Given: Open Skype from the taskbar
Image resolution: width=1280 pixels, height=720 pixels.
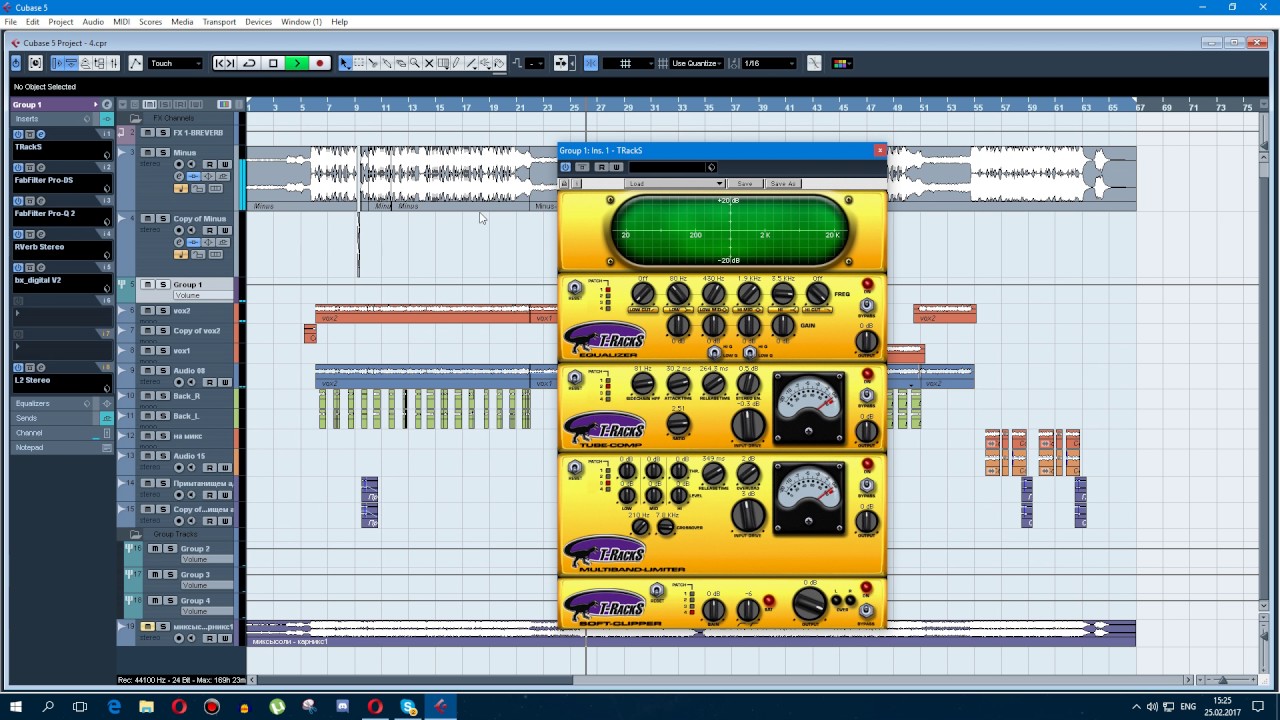Looking at the screenshot, I should [x=408, y=707].
